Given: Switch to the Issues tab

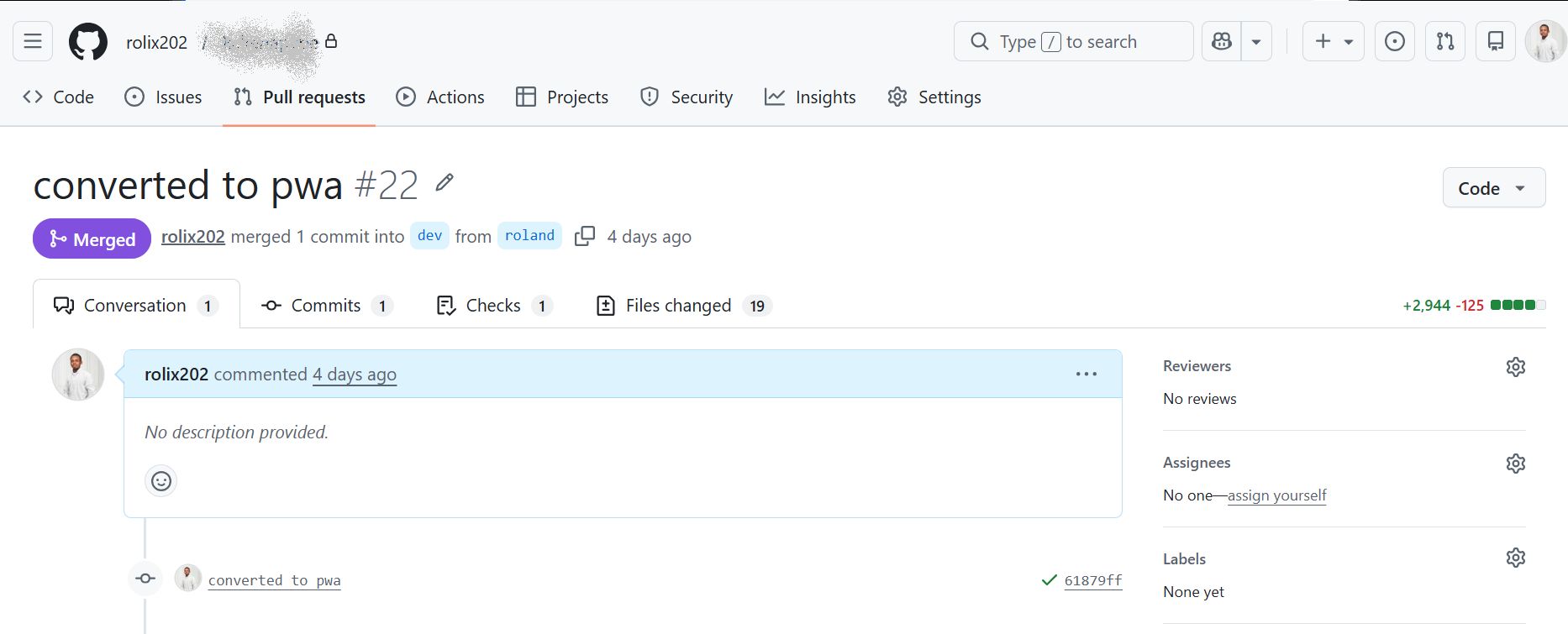Looking at the screenshot, I should [x=163, y=97].
